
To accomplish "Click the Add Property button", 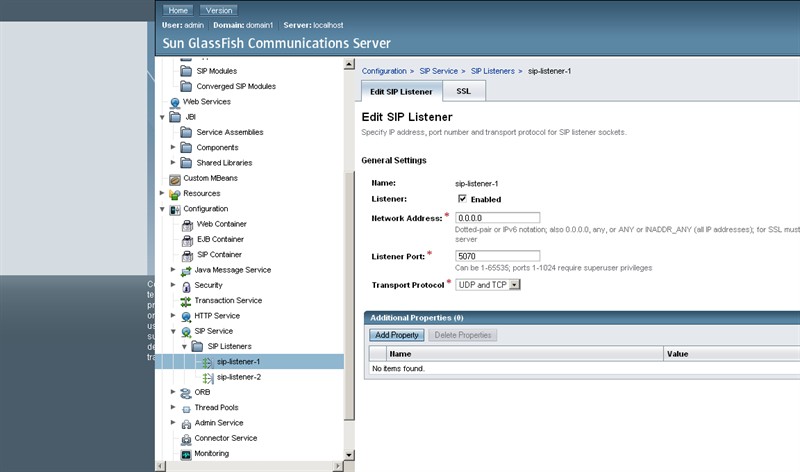I will point(397,335).
